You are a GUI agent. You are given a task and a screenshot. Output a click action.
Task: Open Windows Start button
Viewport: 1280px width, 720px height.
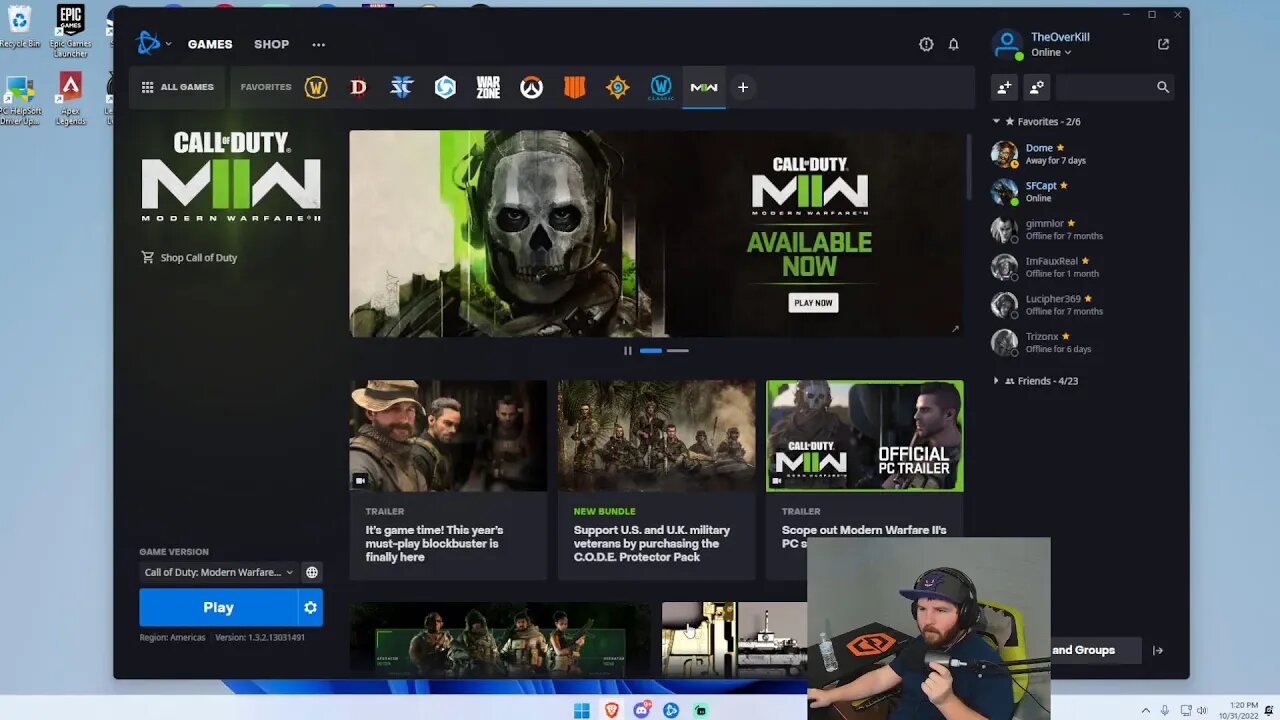tap(582, 710)
